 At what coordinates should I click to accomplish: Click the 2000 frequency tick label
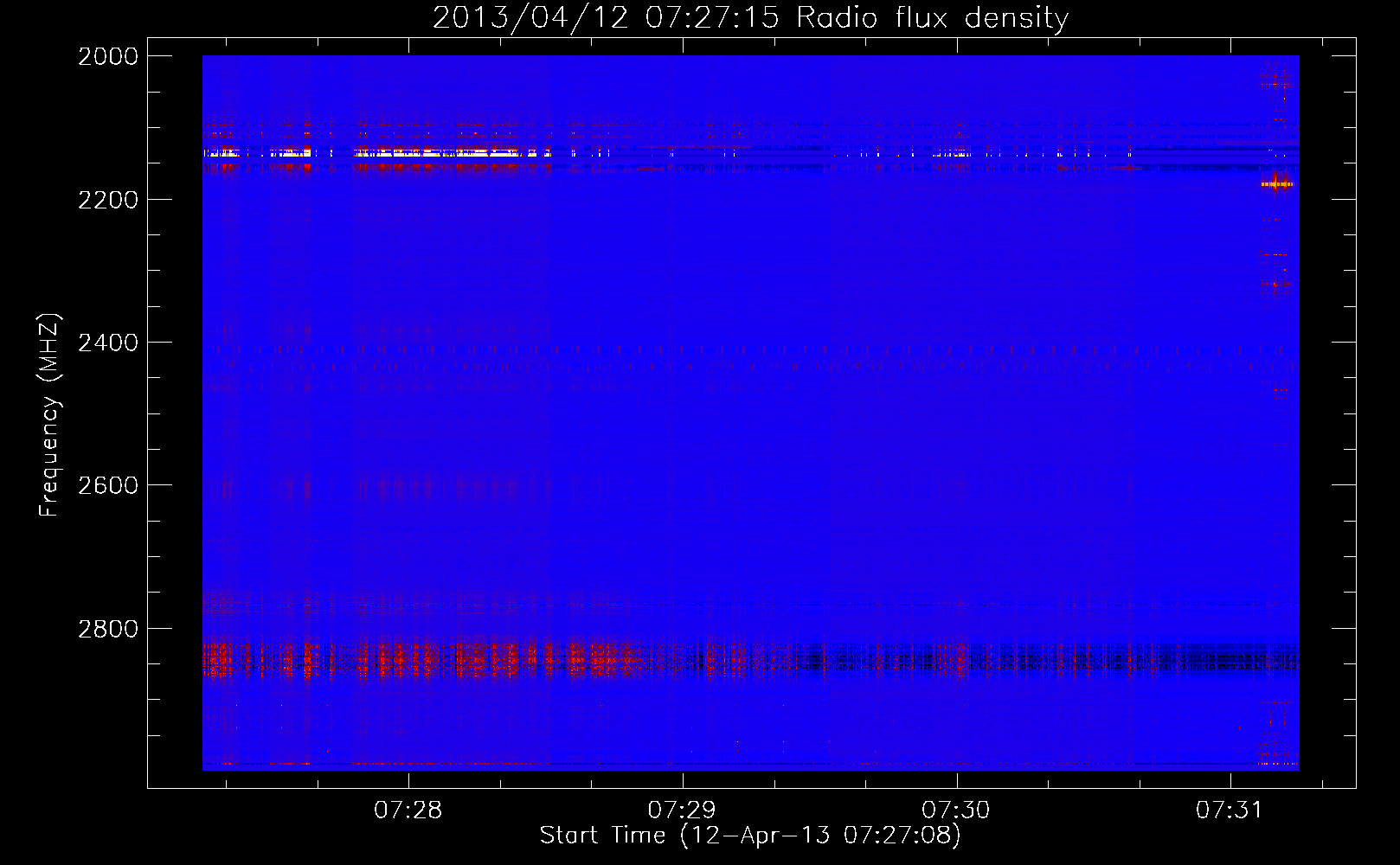click(108, 56)
